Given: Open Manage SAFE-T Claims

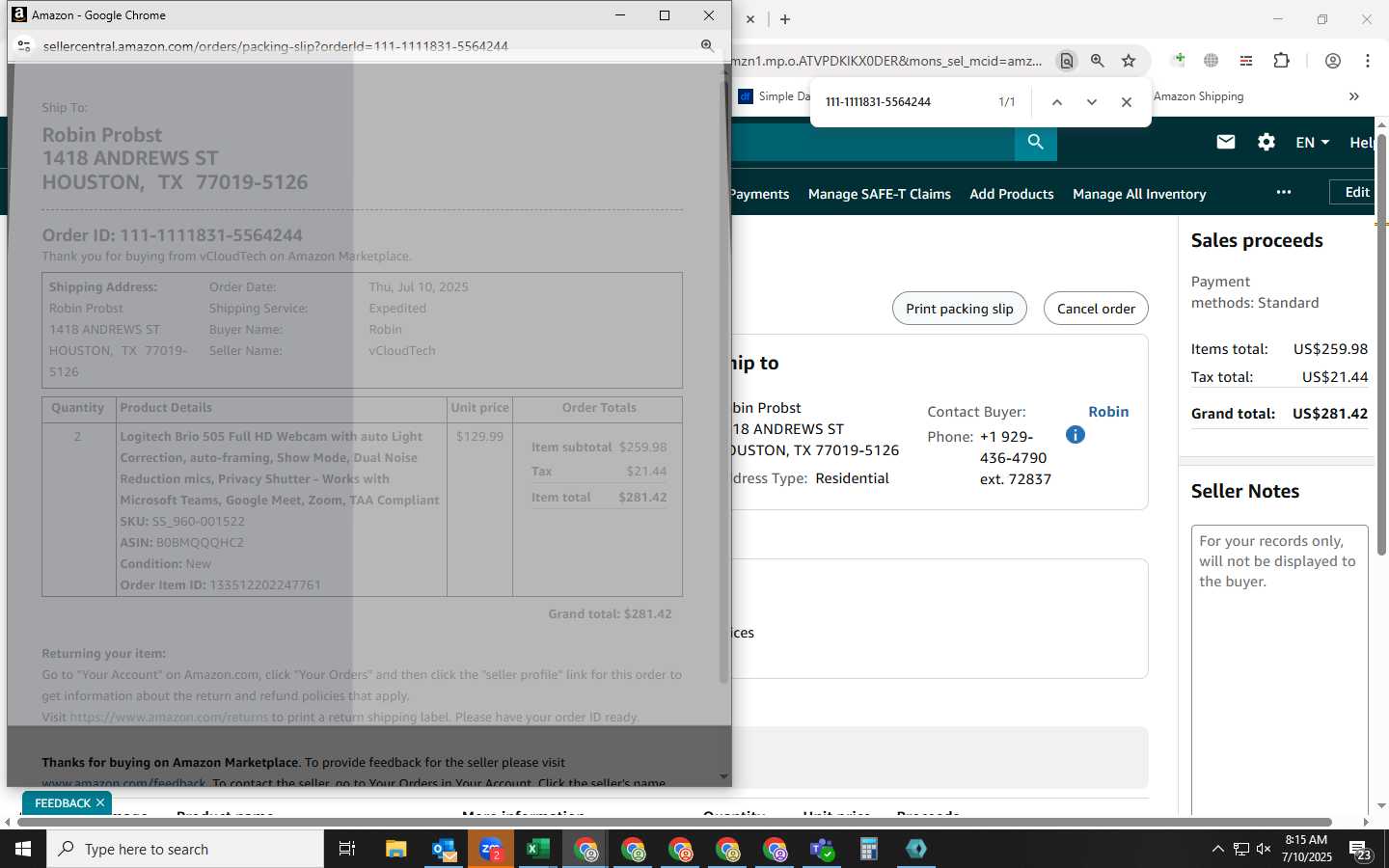Looking at the screenshot, I should coord(880,194).
